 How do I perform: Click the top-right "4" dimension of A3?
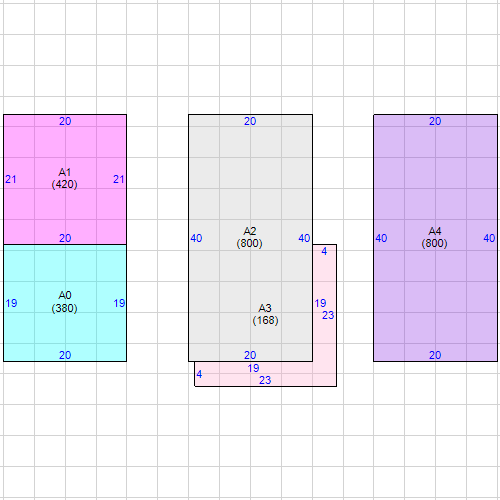324,251
